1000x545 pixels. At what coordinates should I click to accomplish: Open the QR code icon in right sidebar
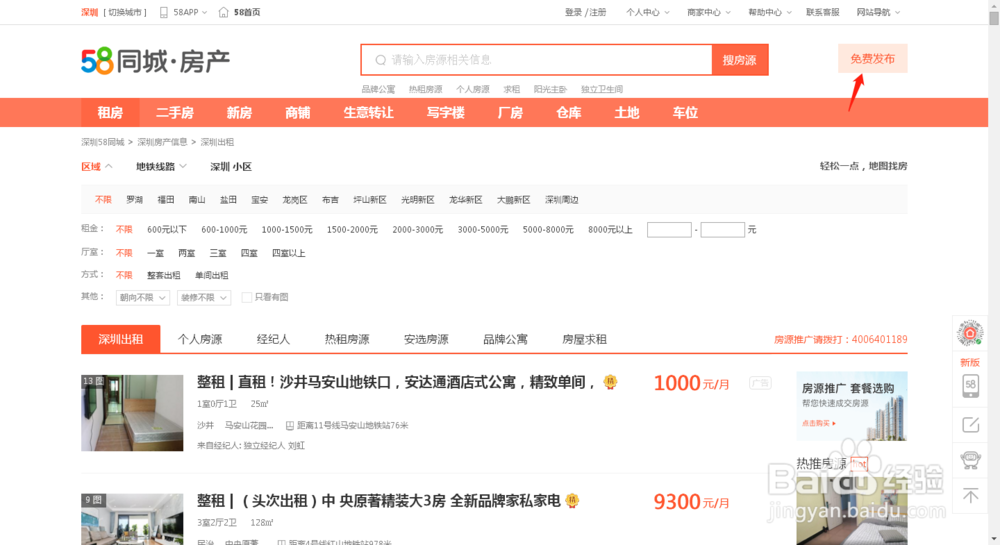(970, 333)
